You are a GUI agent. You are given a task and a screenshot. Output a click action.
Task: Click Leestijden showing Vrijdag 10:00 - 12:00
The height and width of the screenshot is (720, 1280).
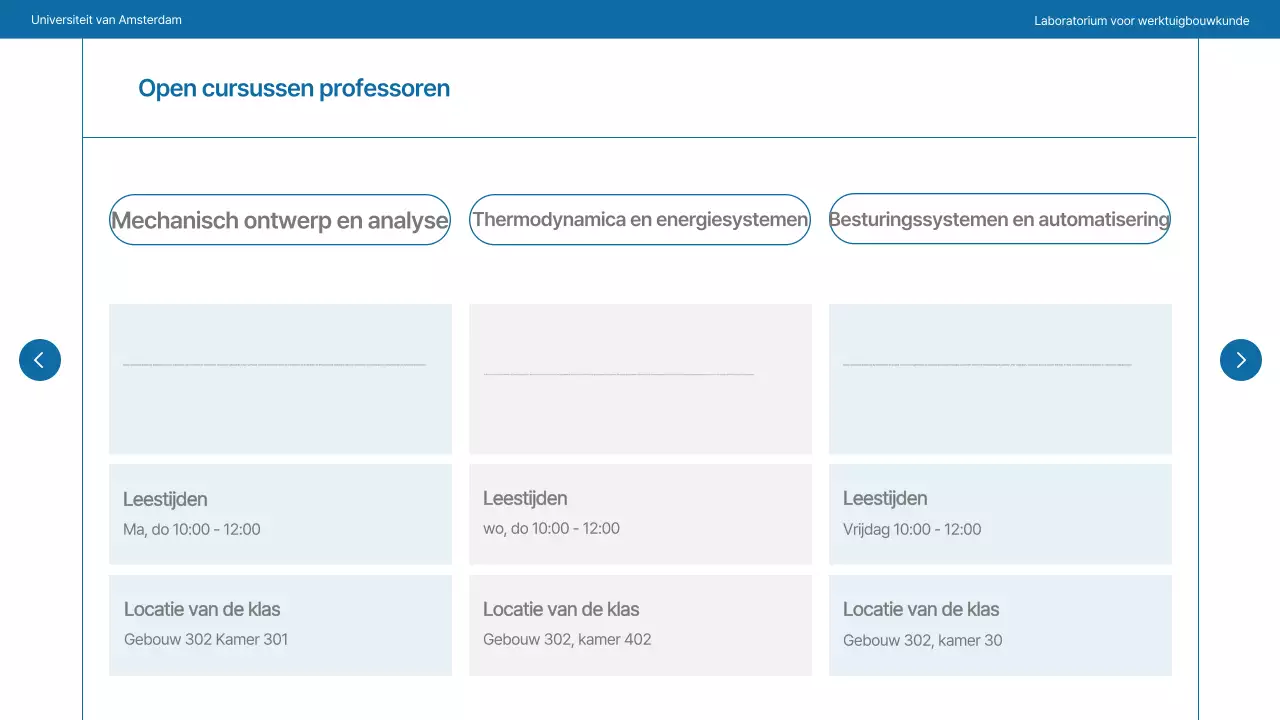point(1000,513)
